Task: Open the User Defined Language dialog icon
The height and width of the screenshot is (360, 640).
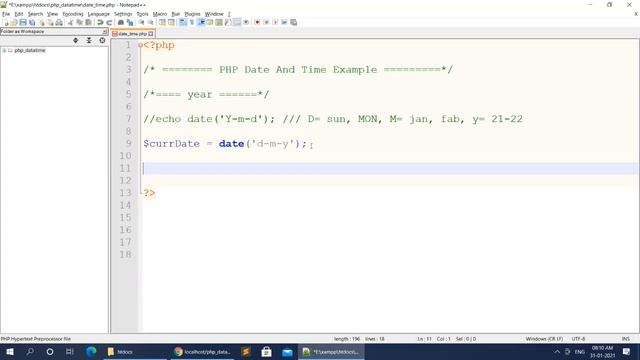Action: (x=210, y=22)
